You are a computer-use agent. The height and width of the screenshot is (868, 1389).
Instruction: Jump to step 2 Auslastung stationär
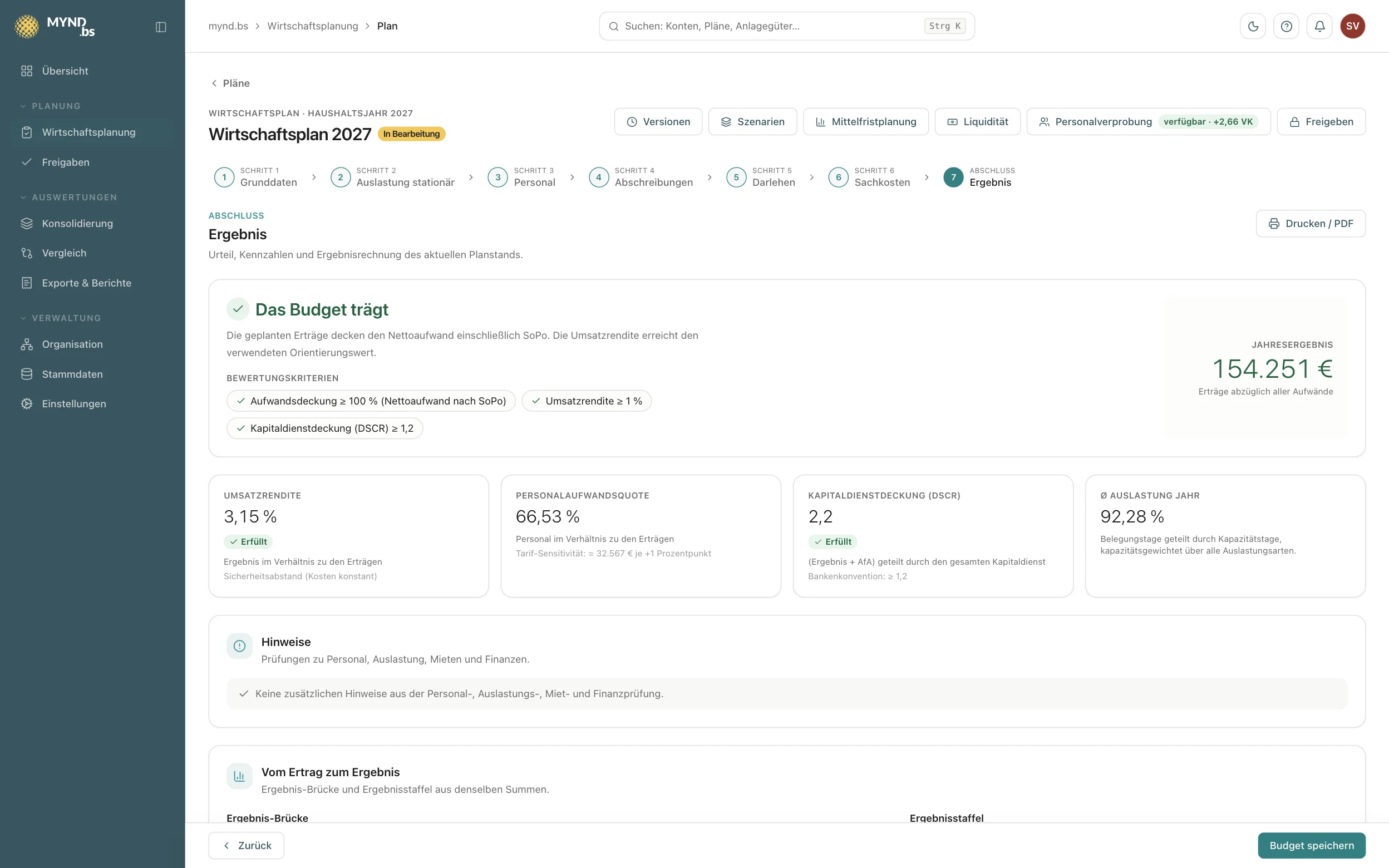coord(392,177)
